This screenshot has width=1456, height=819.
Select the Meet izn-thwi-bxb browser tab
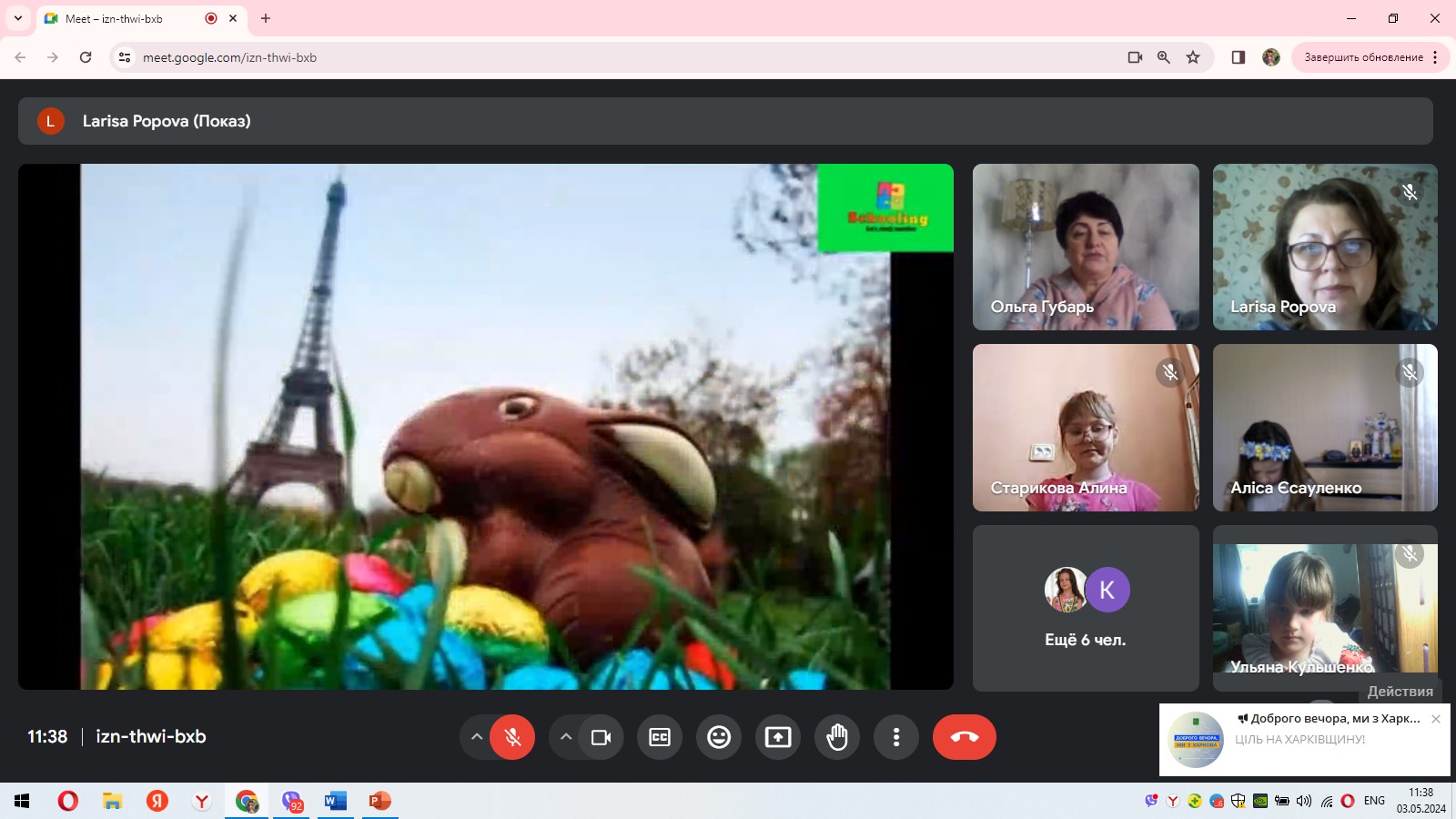(127, 18)
